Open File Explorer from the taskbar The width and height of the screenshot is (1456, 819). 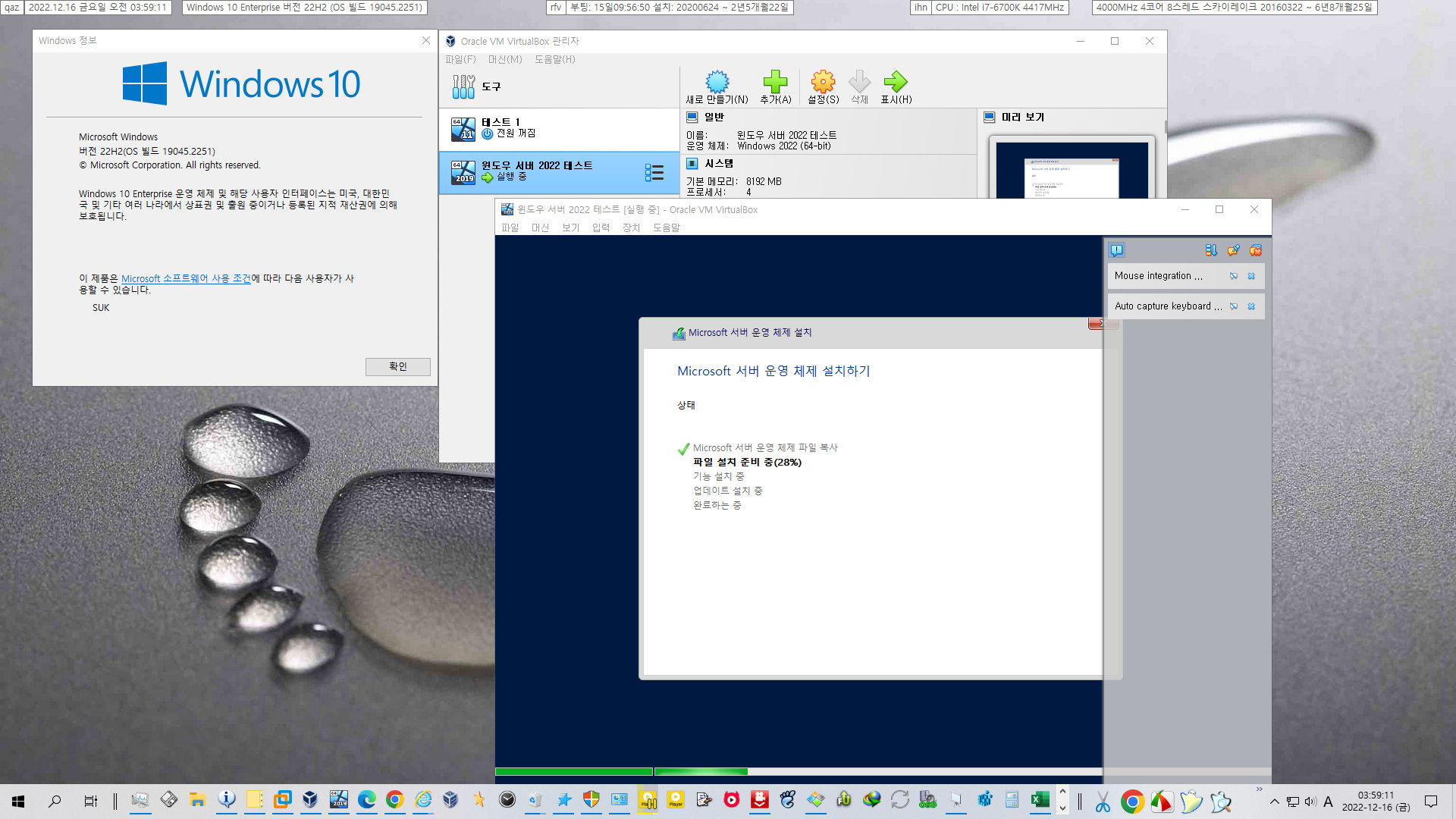click(x=197, y=799)
